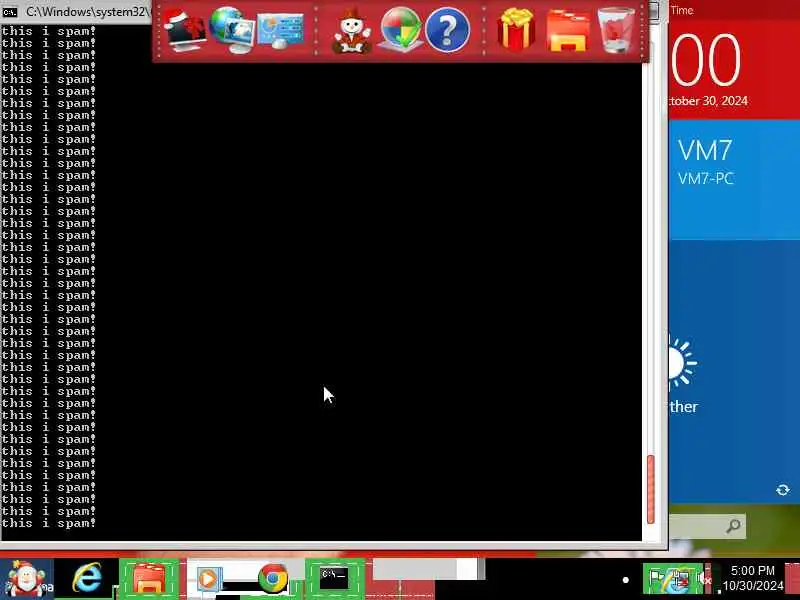This screenshot has height=600, width=800.
Task: Switch to the Command Prompt taskbar button
Action: pyautogui.click(x=335, y=579)
